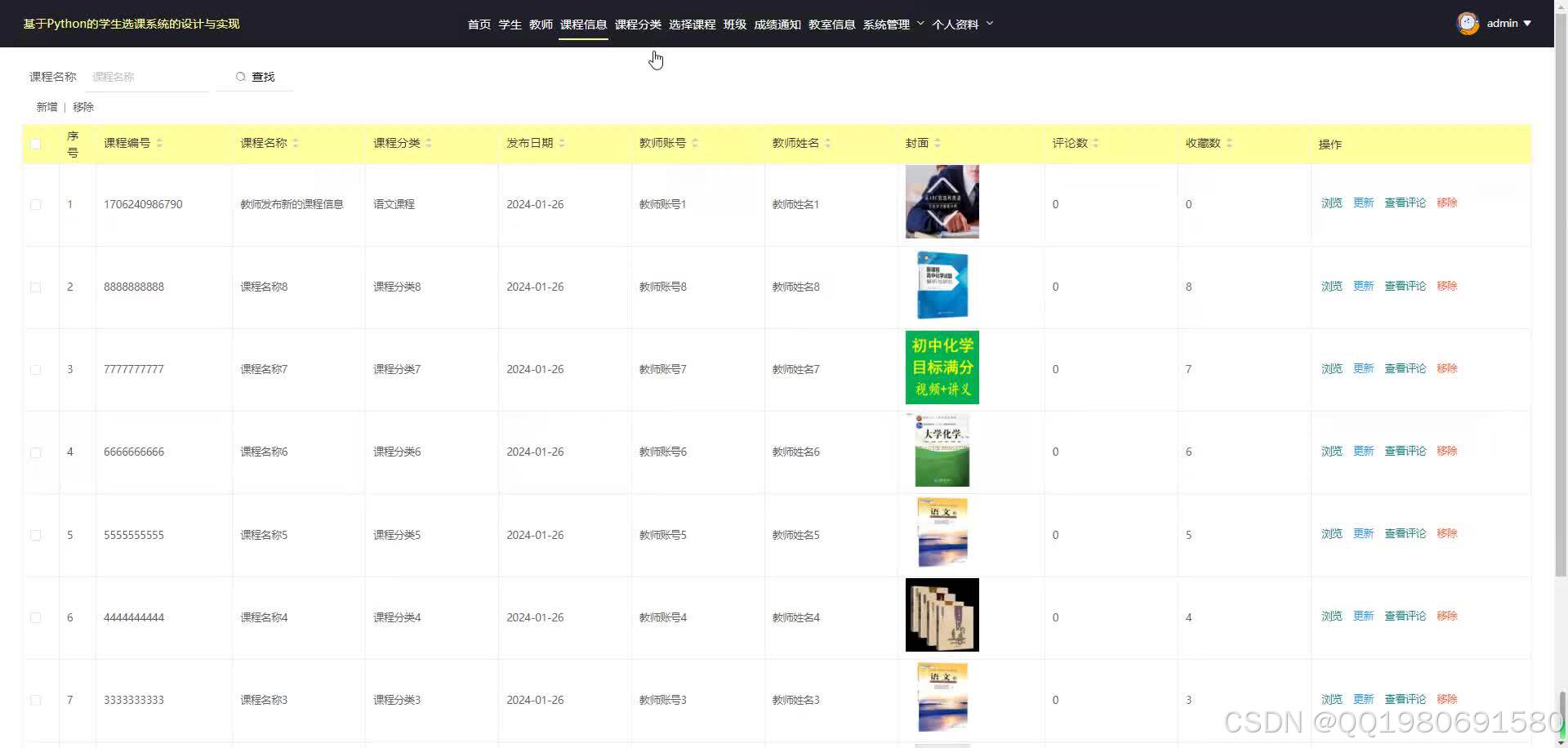Click the 新增 add button
The height and width of the screenshot is (748, 1568).
[47, 107]
